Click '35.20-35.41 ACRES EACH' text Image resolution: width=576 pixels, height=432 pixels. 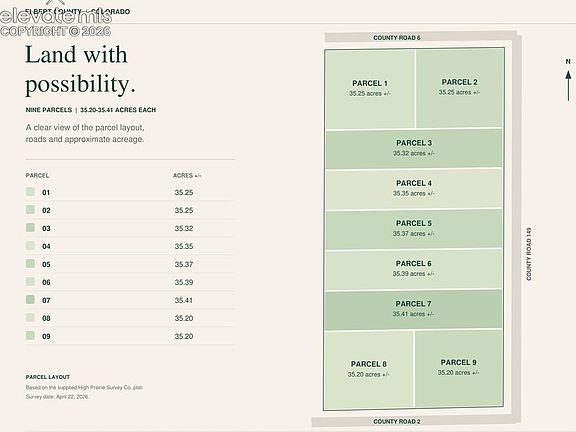(x=118, y=110)
